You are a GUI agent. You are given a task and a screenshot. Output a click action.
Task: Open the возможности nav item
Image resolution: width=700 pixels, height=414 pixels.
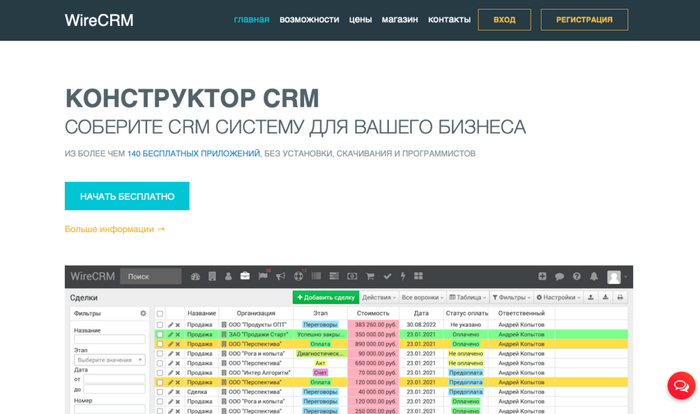point(309,20)
